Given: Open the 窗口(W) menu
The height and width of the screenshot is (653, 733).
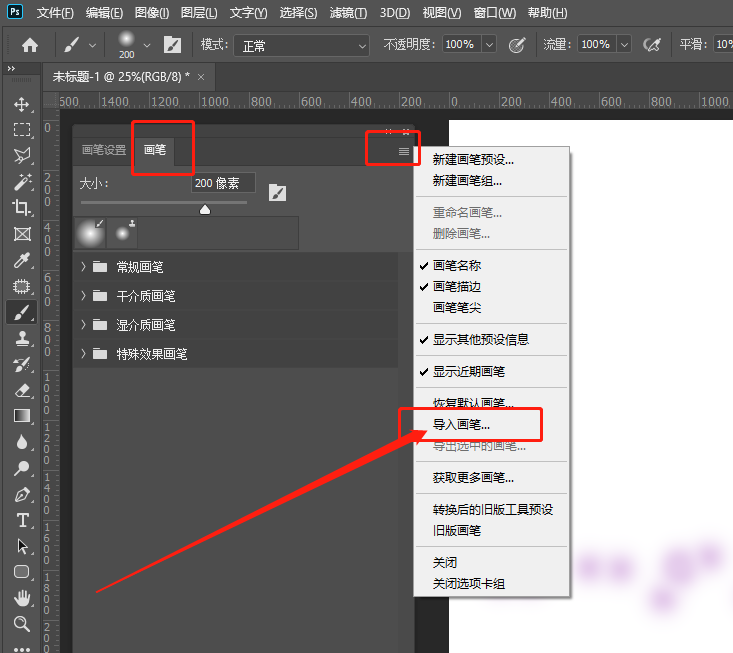Looking at the screenshot, I should 495,13.
